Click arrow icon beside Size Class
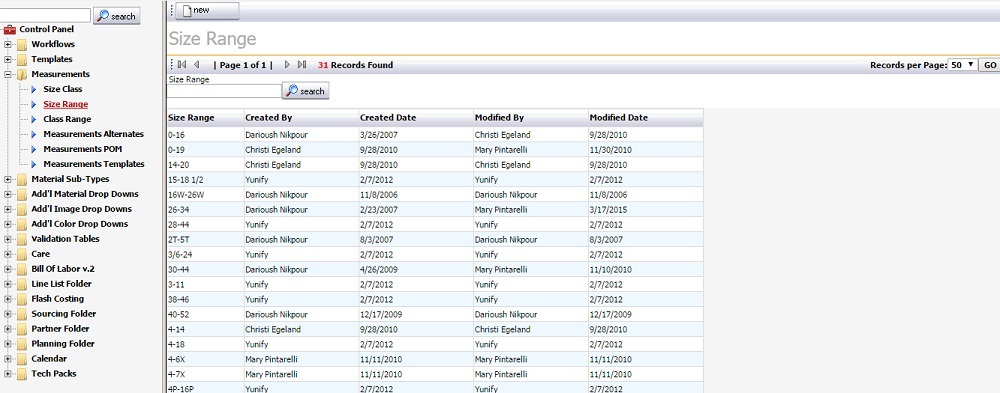The width and height of the screenshot is (1000, 393). (x=34, y=89)
